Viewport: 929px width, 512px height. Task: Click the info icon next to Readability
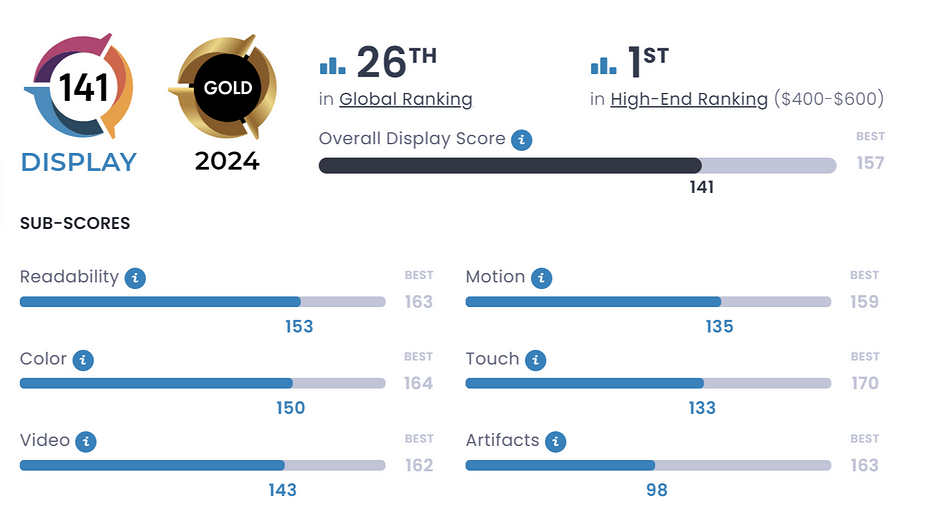point(135,278)
